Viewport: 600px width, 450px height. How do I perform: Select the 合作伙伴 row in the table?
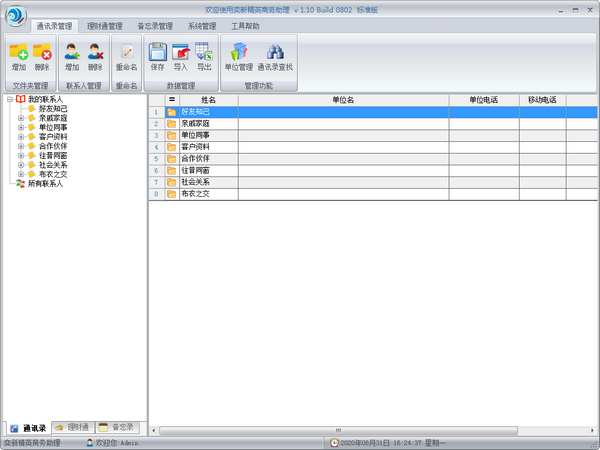click(195, 158)
